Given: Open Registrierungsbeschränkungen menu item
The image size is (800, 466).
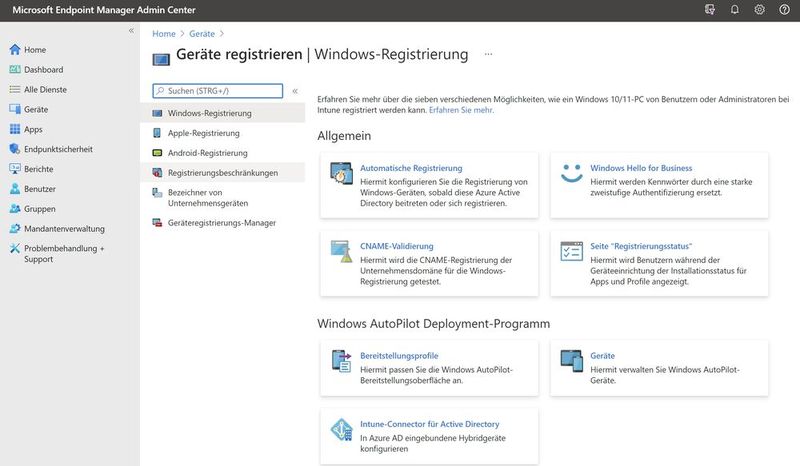Looking at the screenshot, I should click(x=222, y=173).
